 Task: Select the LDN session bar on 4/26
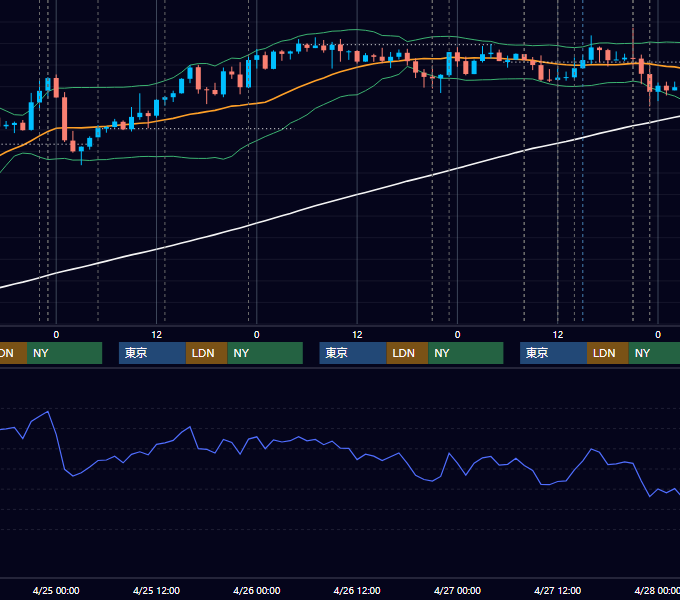point(407,353)
